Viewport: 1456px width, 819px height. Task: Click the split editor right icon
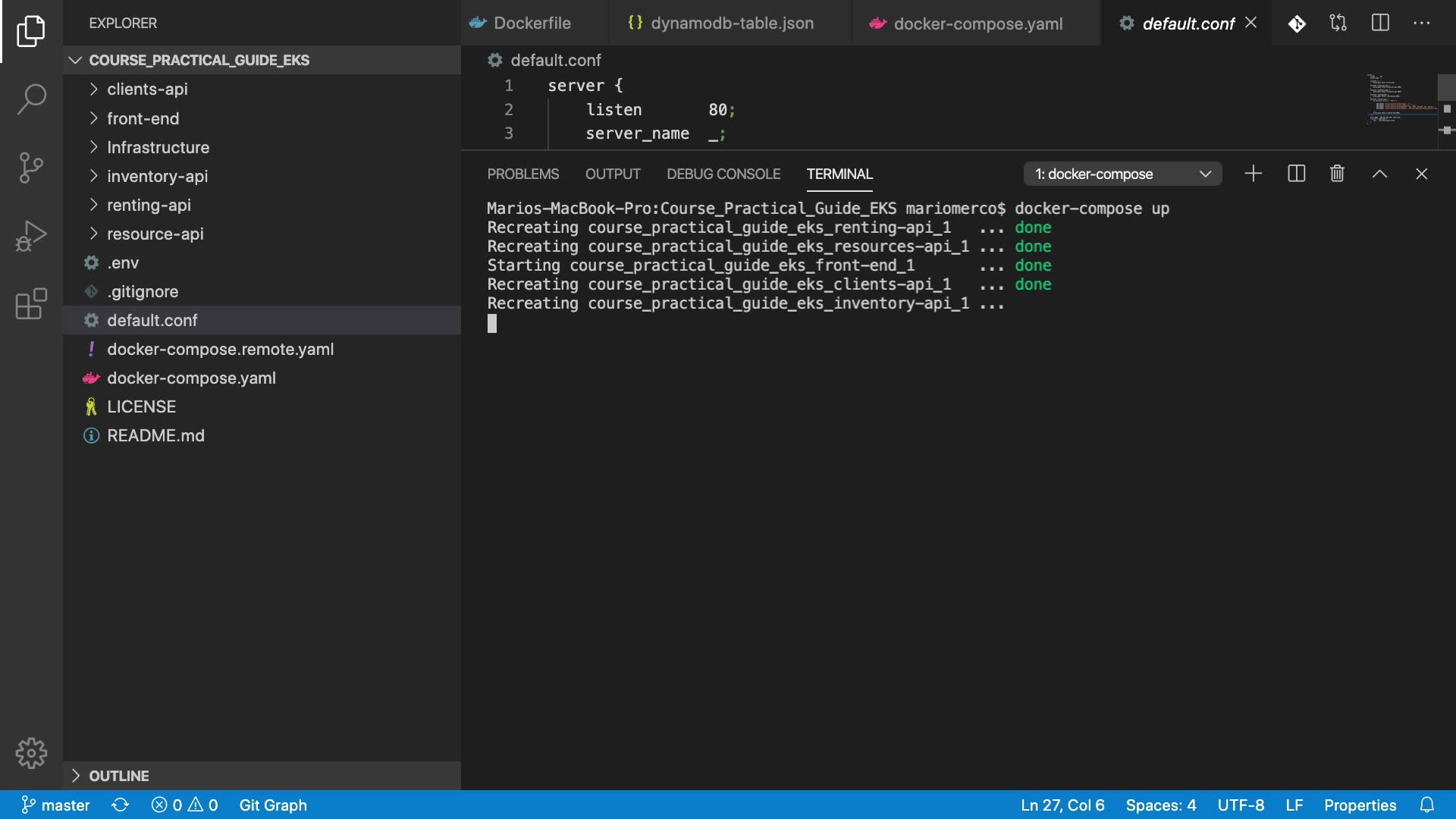coord(1380,23)
